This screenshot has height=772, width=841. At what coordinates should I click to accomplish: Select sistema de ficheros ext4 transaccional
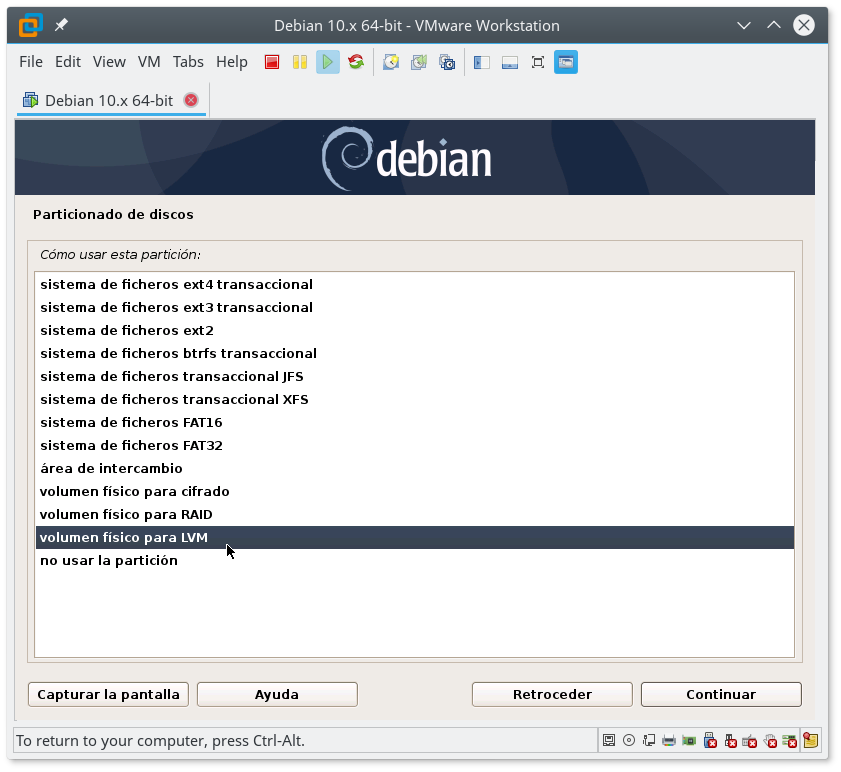coord(415,284)
